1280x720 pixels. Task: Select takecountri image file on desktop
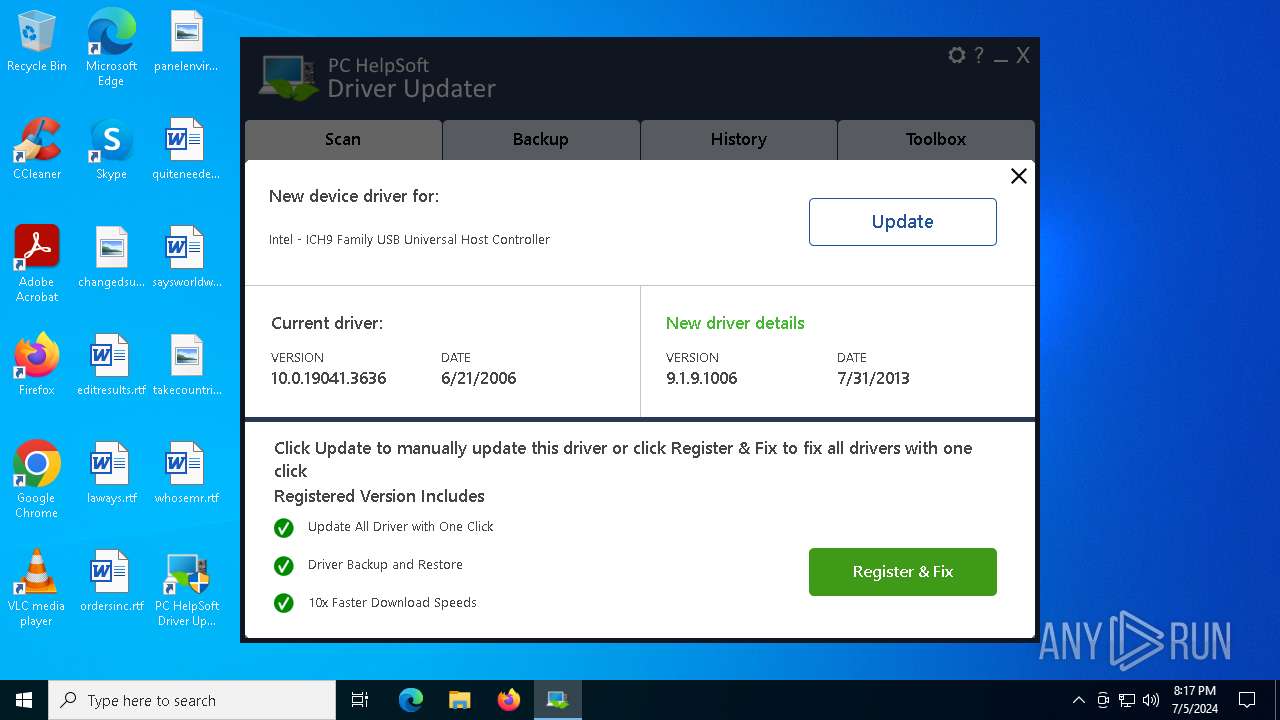186,366
